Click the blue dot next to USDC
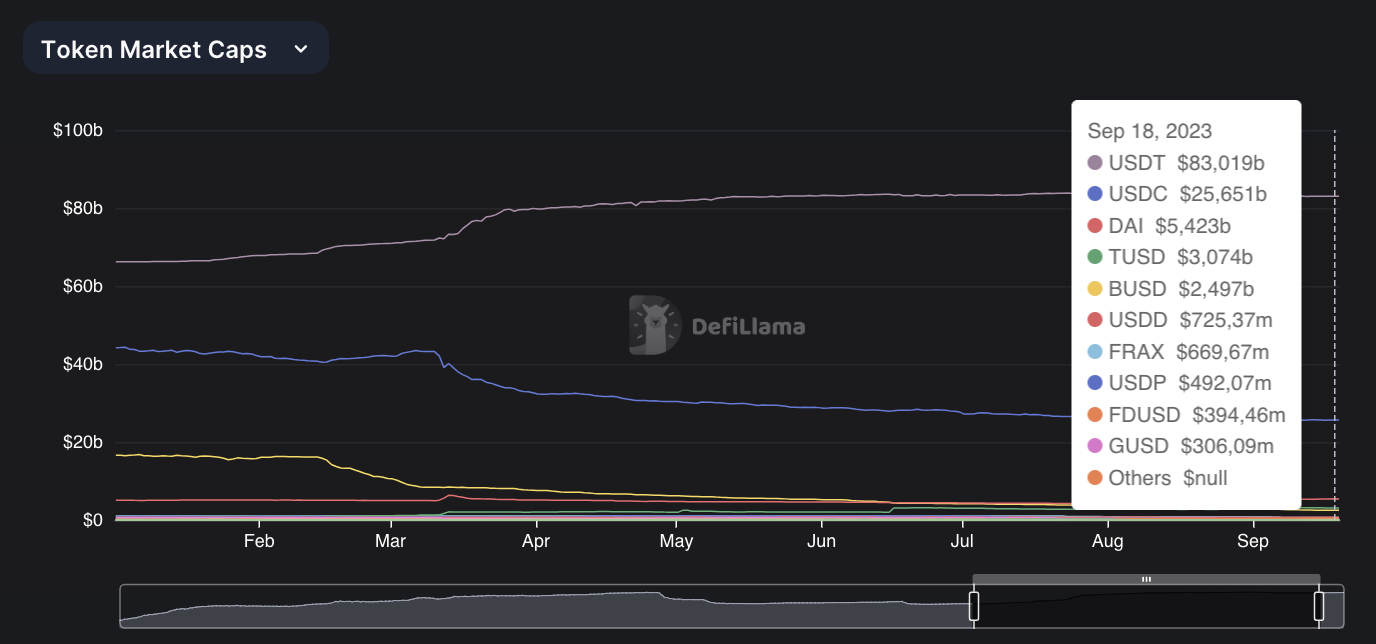This screenshot has width=1376, height=644. tap(1095, 194)
